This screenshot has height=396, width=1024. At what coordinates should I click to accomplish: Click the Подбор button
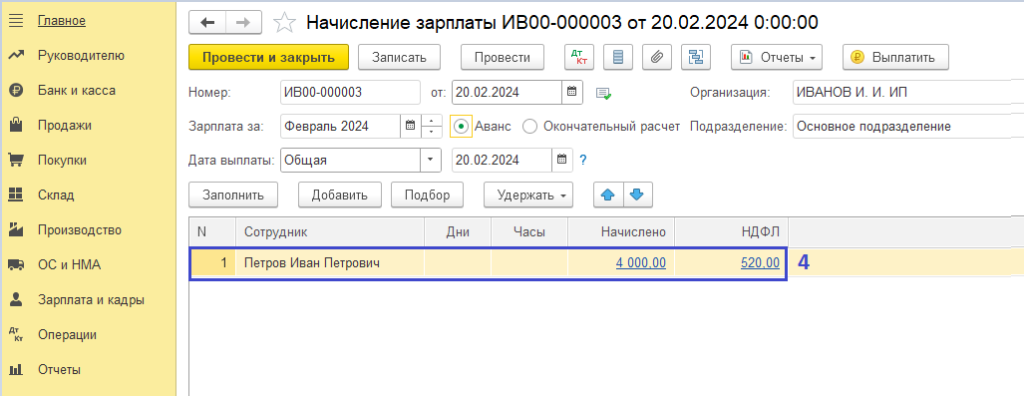tap(427, 195)
